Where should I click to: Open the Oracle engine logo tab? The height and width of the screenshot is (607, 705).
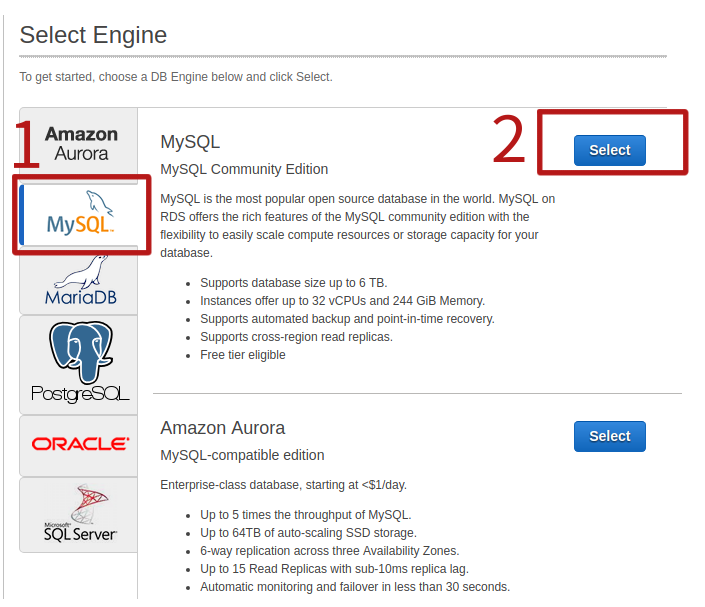(80, 443)
